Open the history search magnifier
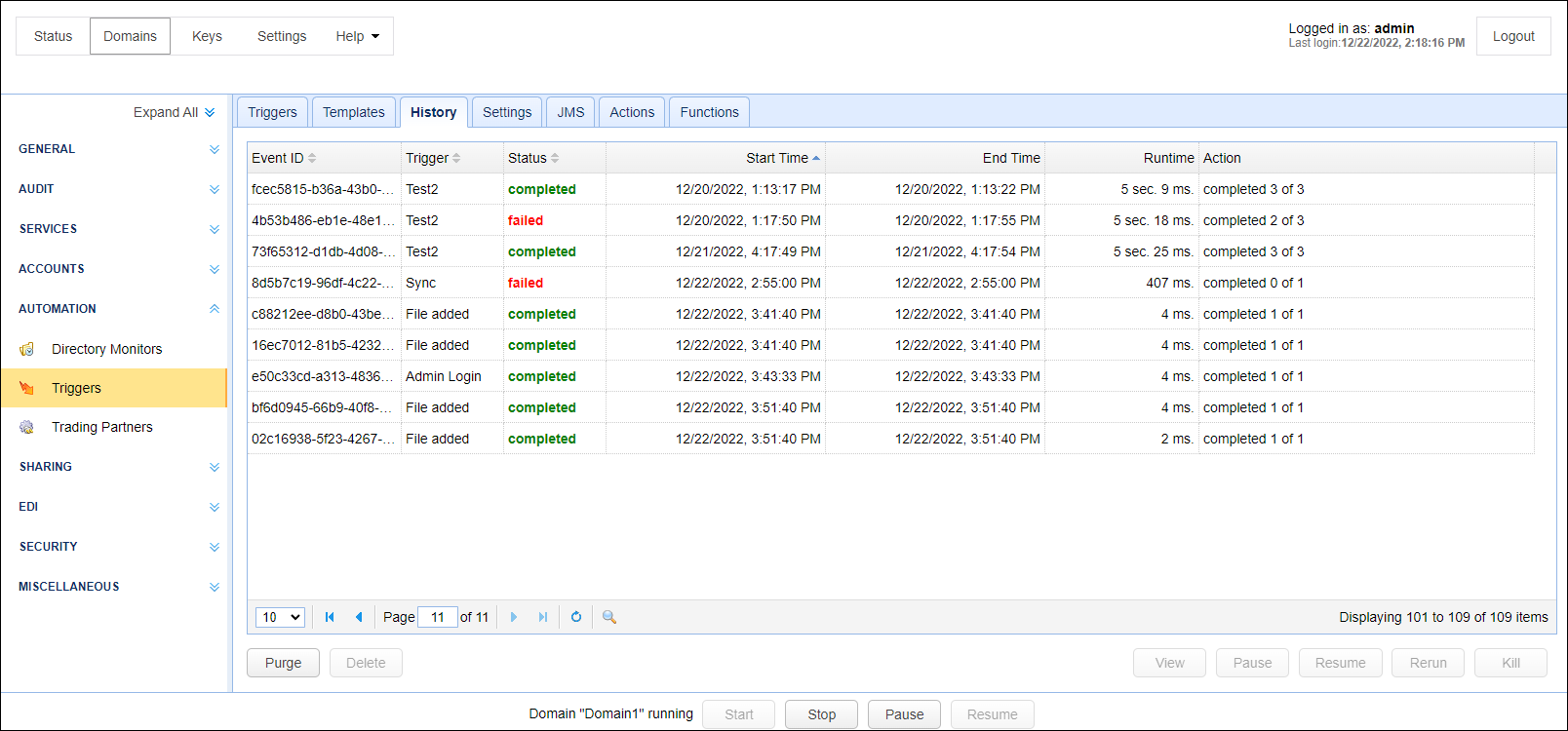Screen dimensions: 1568x731 pos(609,617)
